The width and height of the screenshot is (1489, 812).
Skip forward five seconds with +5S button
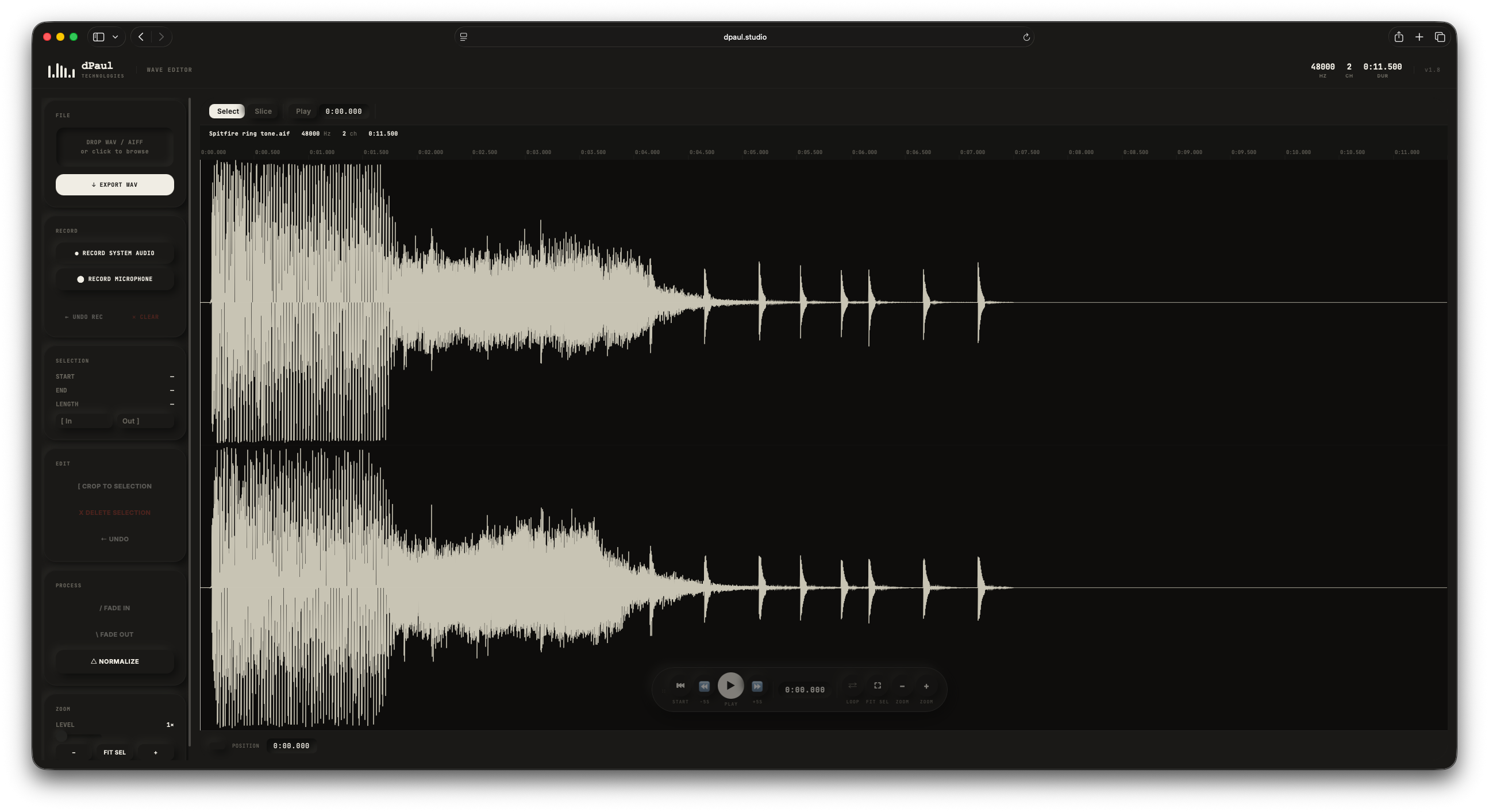(757, 686)
